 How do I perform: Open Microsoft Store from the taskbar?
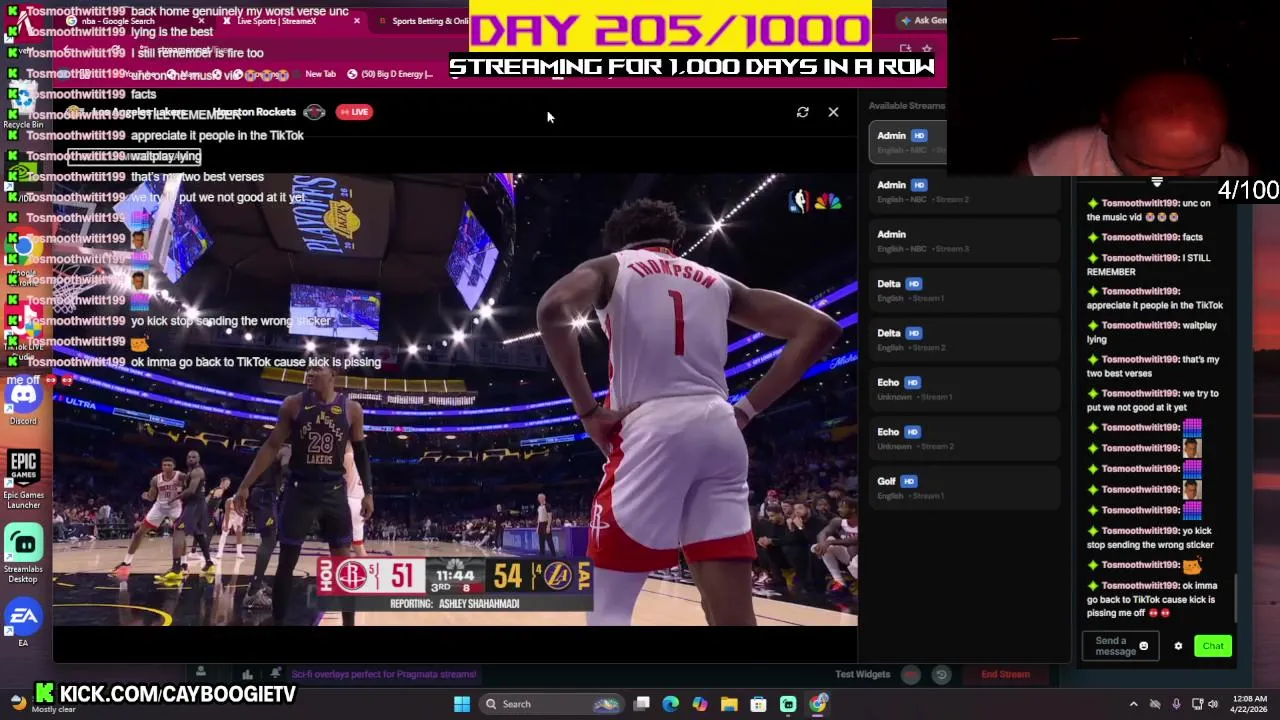[759, 704]
